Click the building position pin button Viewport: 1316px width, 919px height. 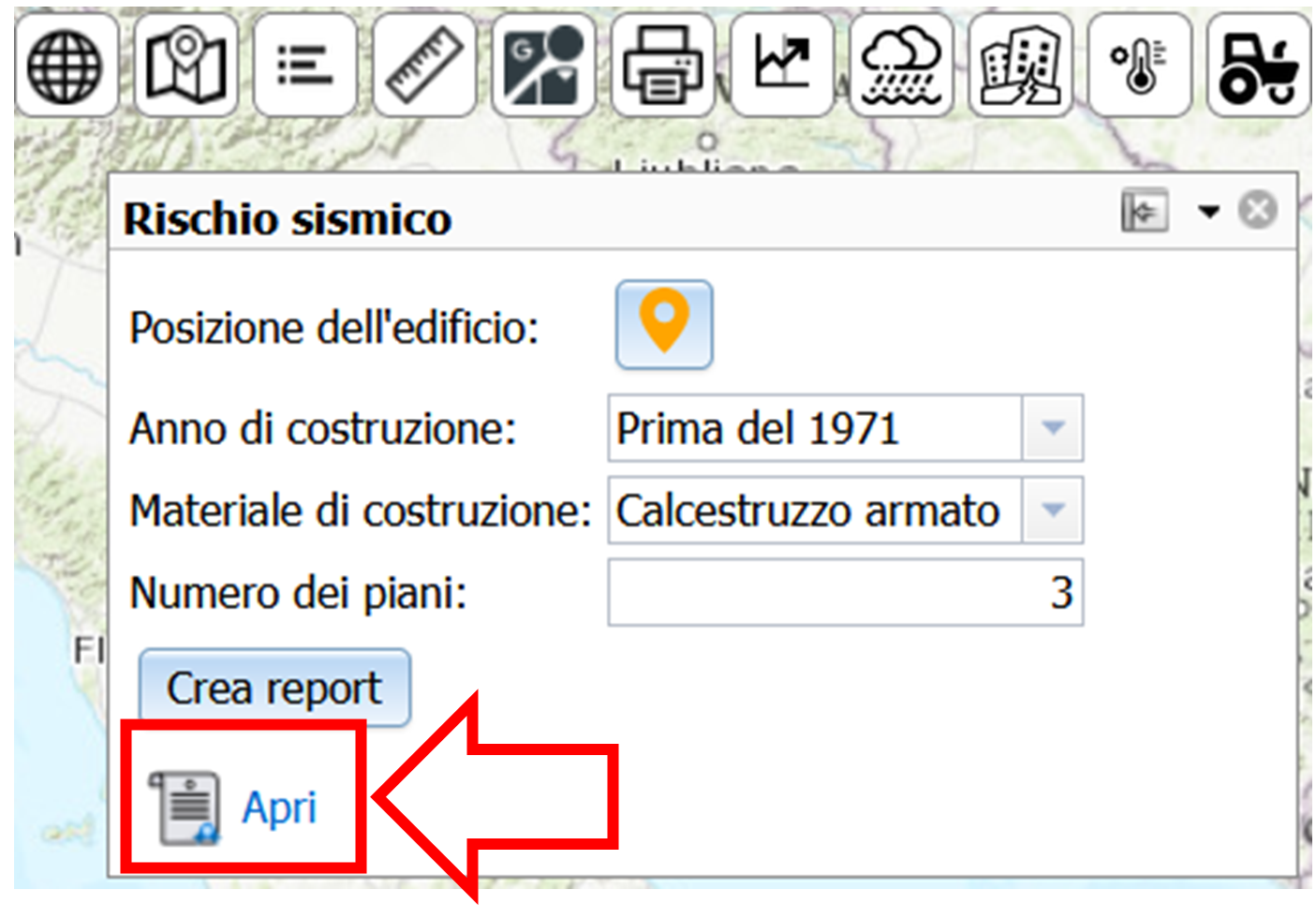664,324
